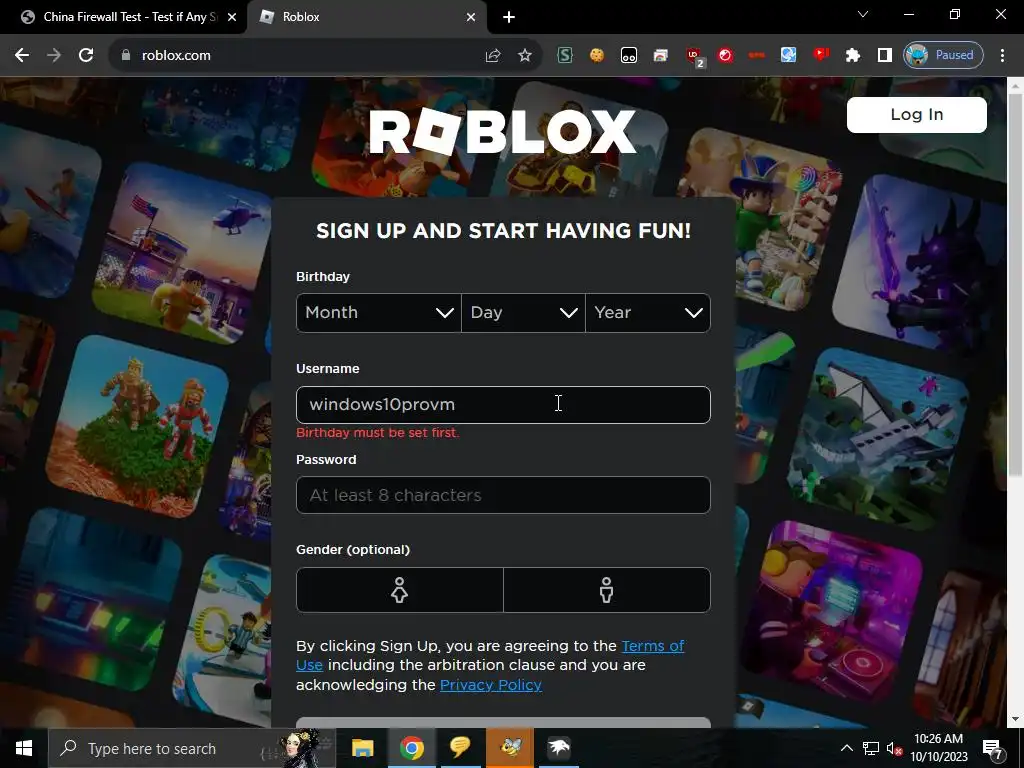This screenshot has height=768, width=1024.
Task: Open a new browser tab
Action: pos(509,17)
